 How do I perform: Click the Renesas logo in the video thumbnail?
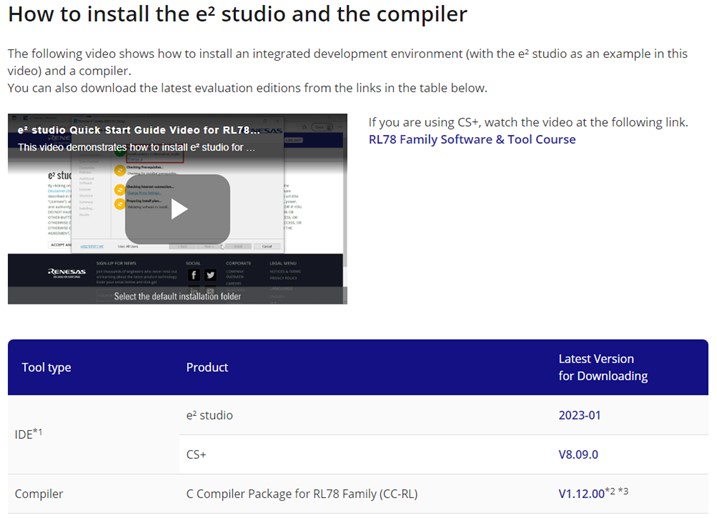tap(67, 272)
